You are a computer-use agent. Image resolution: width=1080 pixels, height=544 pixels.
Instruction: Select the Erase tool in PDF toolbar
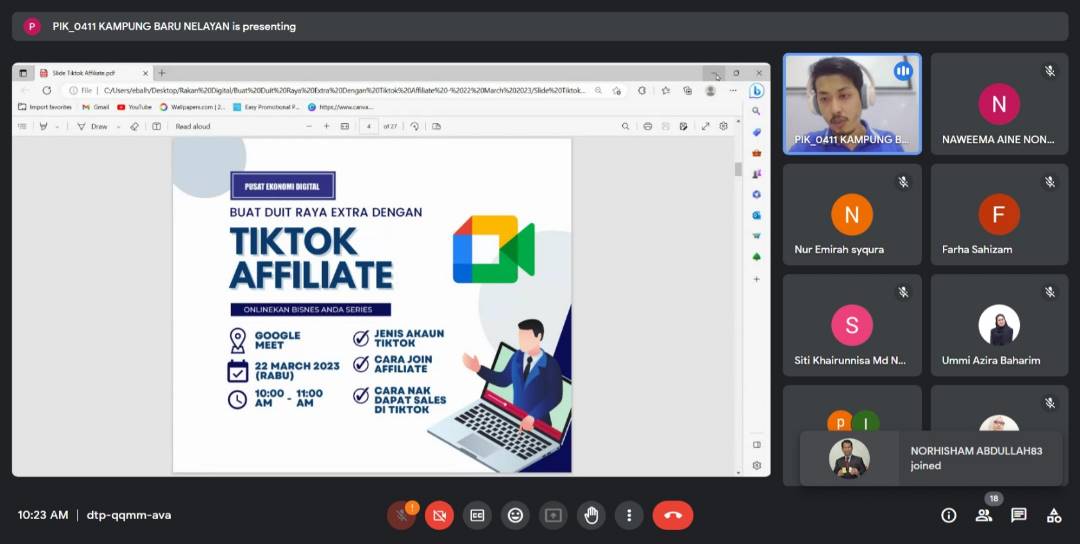tap(135, 126)
